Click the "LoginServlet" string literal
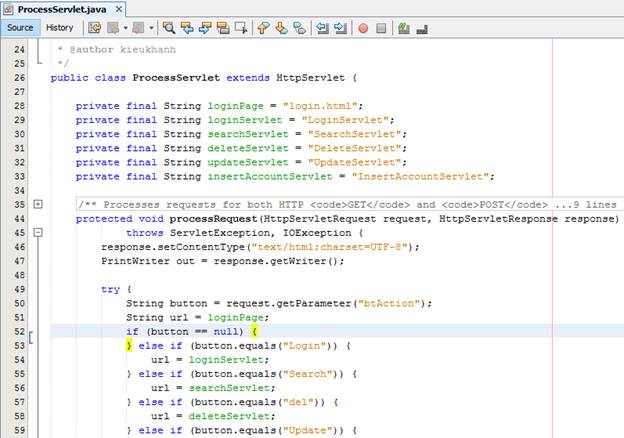Viewport: 624px width, 438px height. 345,120
